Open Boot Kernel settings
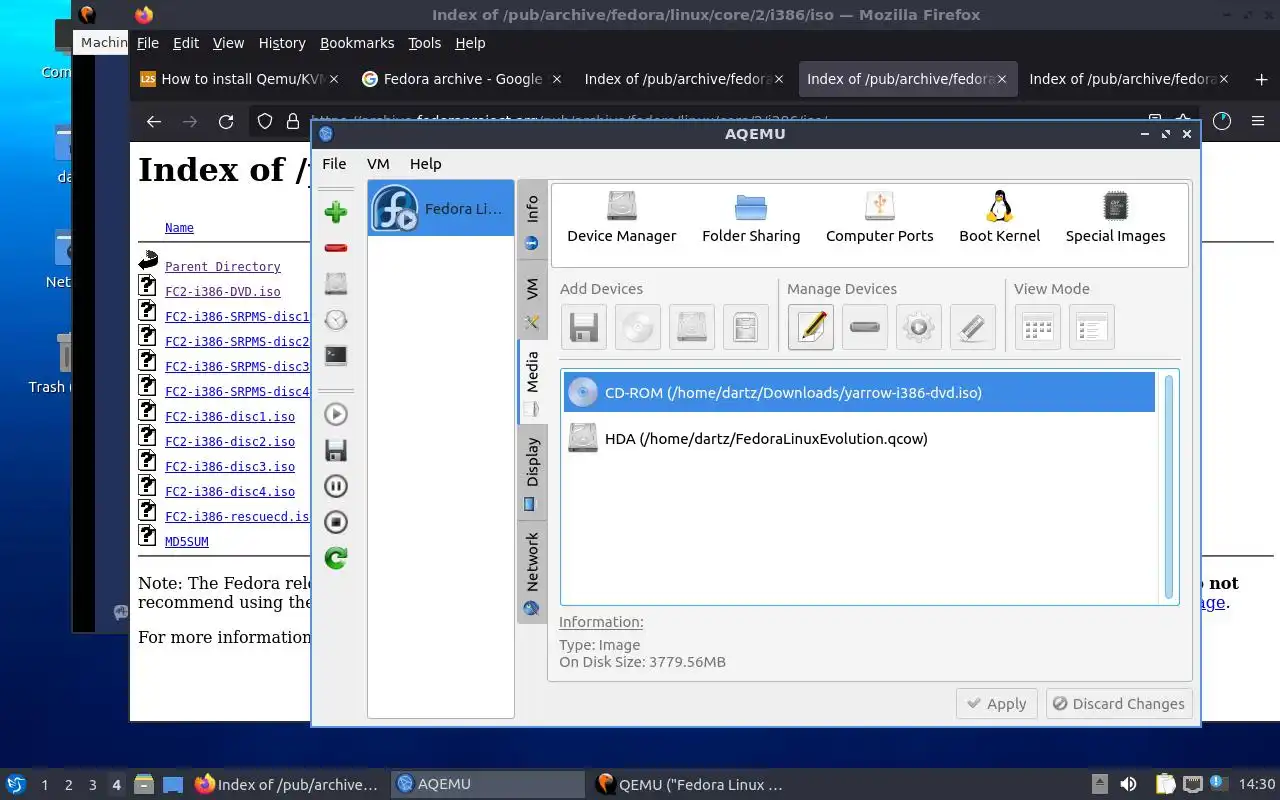This screenshot has height=800, width=1280. coord(999,218)
